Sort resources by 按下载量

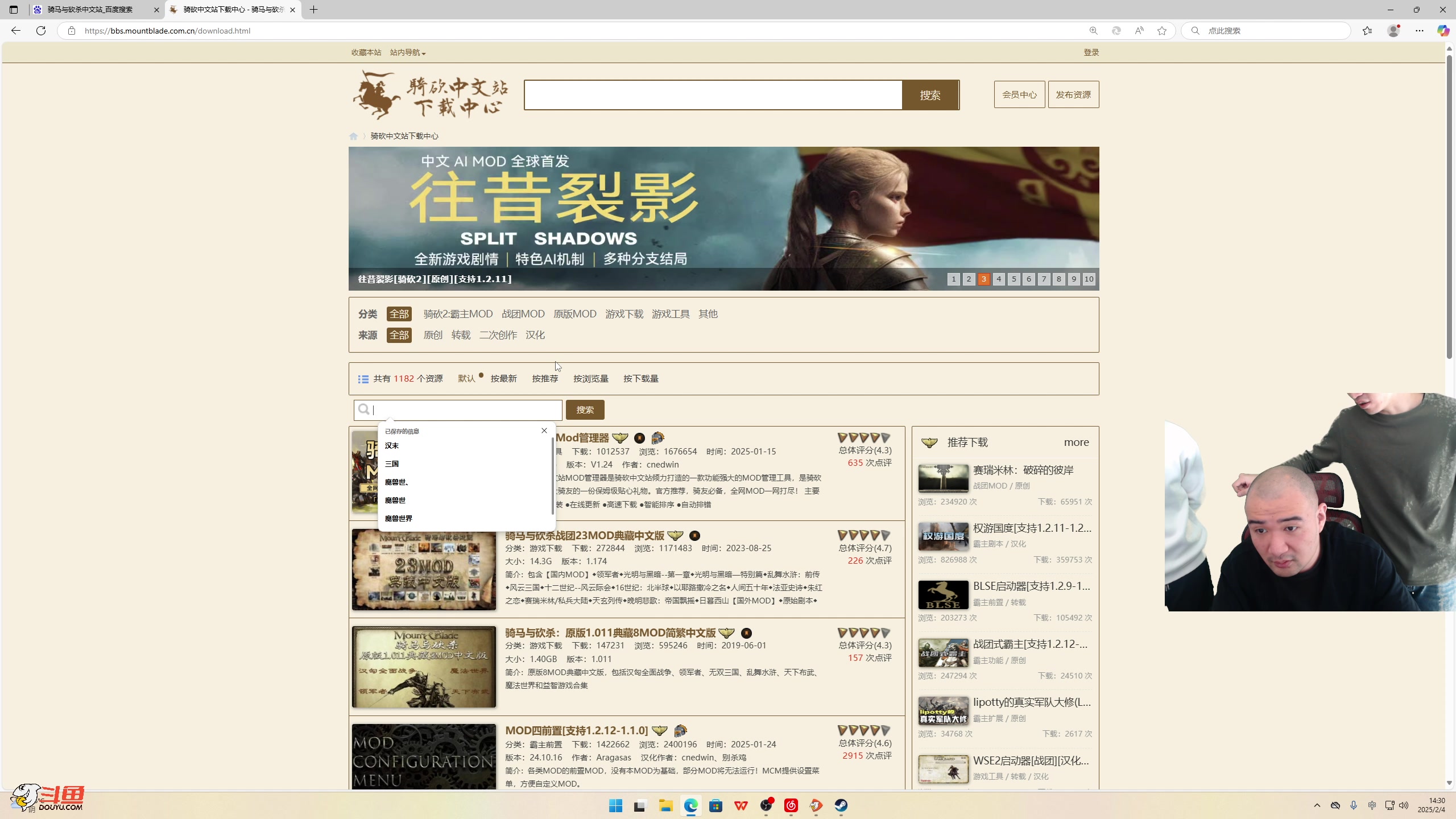(x=640, y=379)
